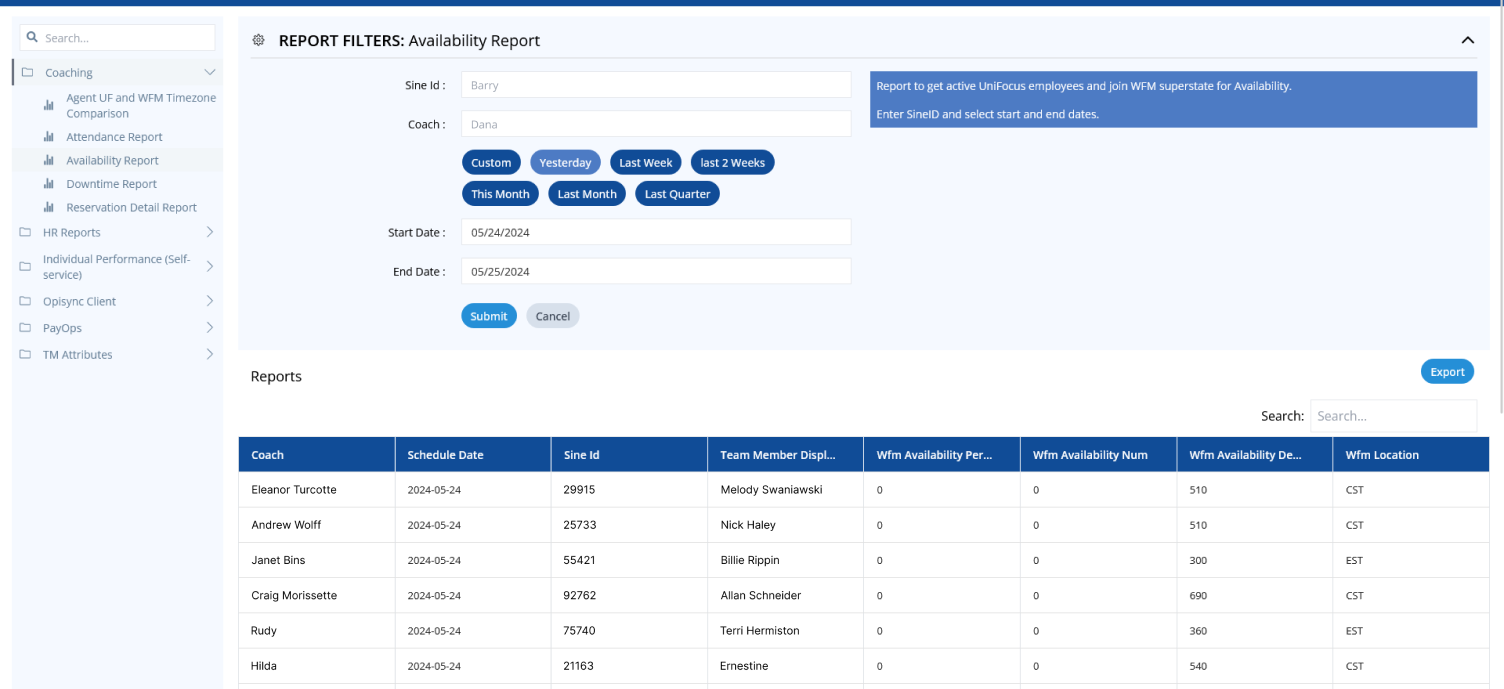The image size is (1504, 689).
Task: Expand the Opisync Client chevron
Action: click(x=209, y=301)
